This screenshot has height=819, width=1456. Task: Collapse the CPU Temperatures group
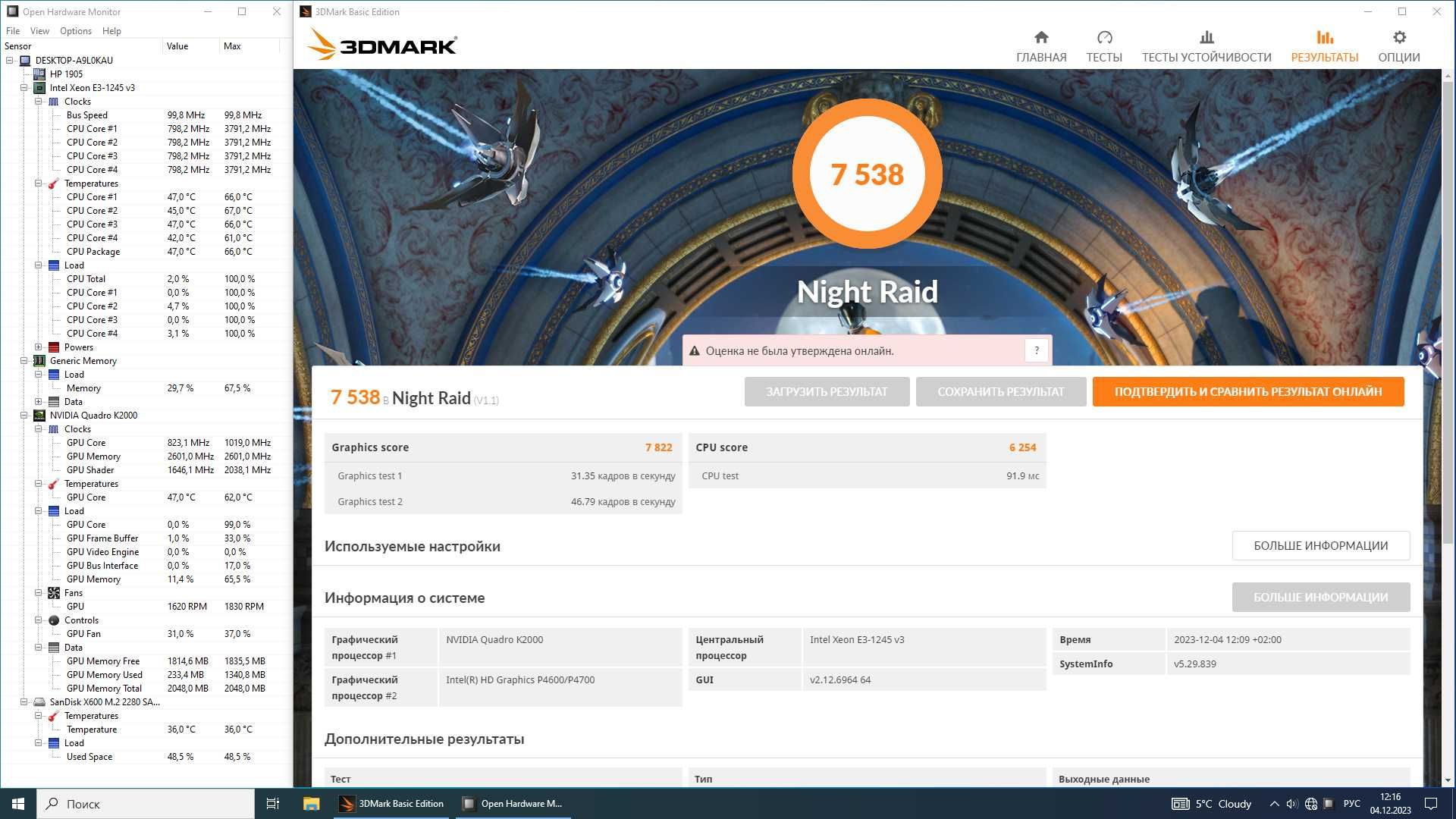[39, 184]
